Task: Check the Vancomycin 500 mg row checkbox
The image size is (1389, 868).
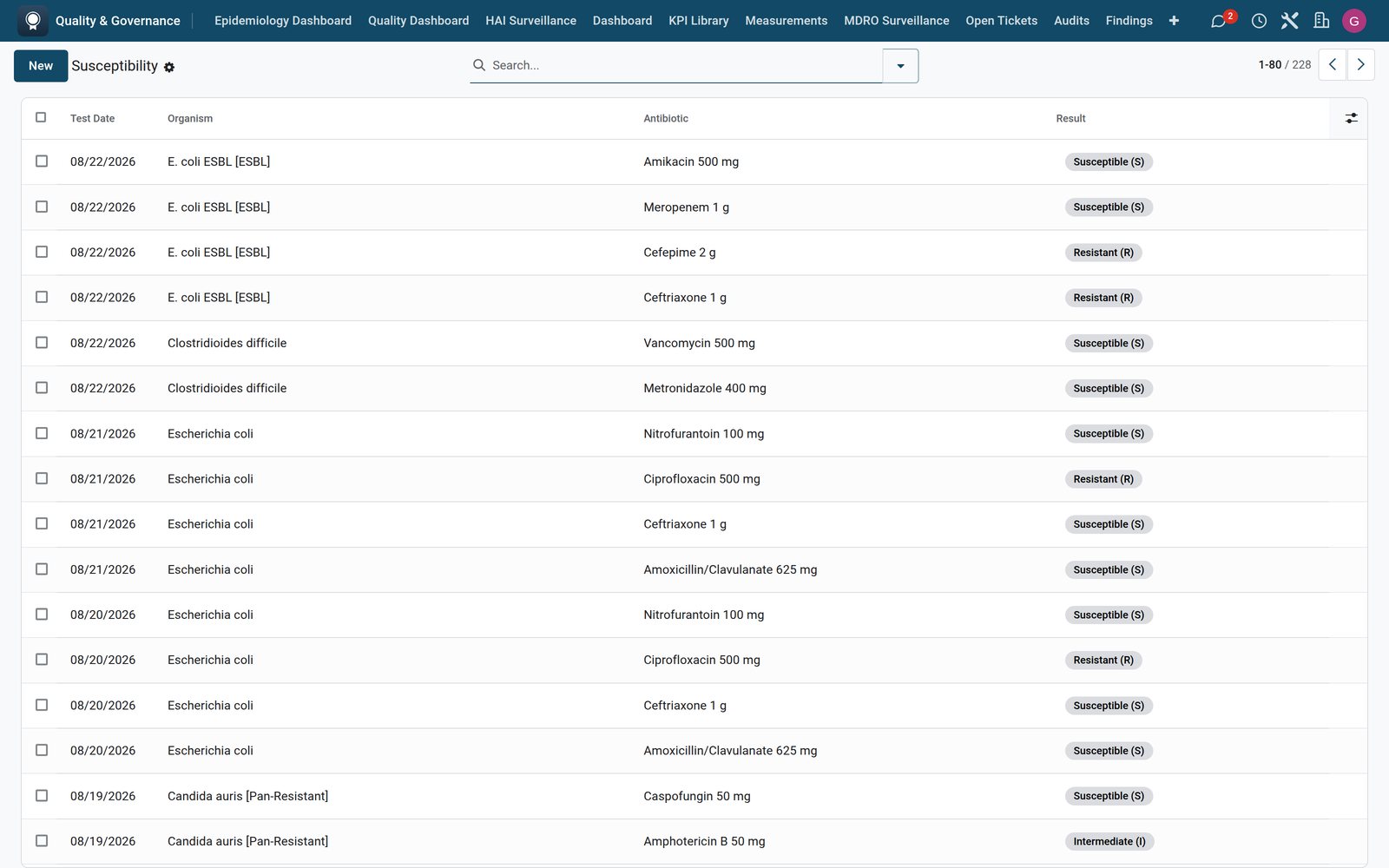Action: pos(42,343)
